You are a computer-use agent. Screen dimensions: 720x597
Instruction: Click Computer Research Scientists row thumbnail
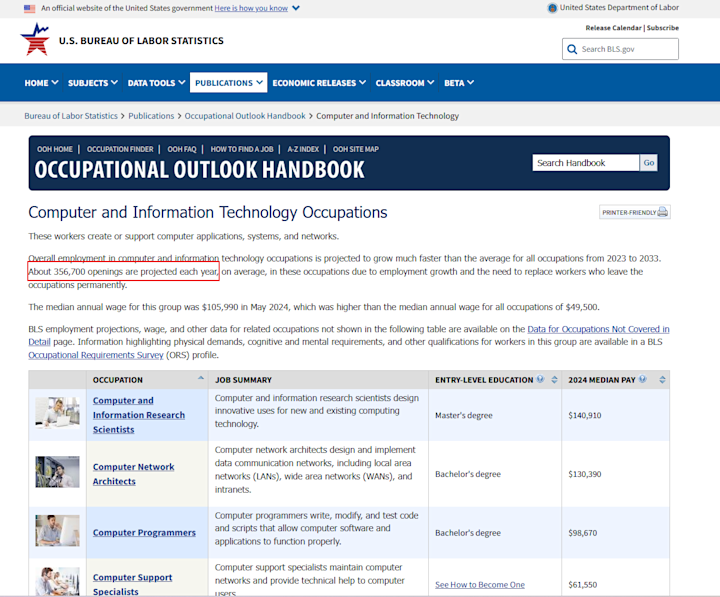[x=57, y=412]
